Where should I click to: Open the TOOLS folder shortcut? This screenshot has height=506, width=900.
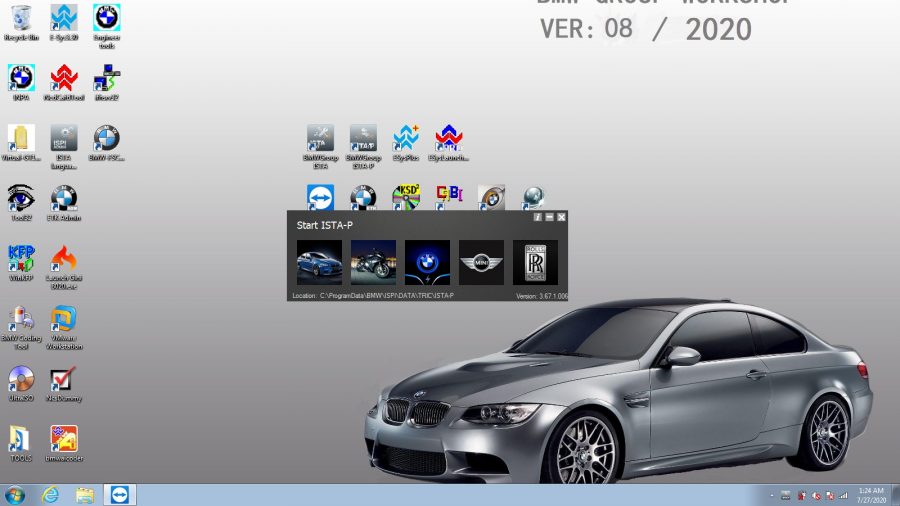pos(21,443)
